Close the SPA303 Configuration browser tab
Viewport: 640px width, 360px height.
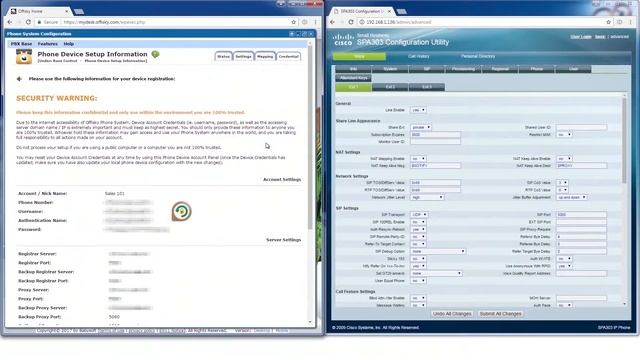[389, 11]
